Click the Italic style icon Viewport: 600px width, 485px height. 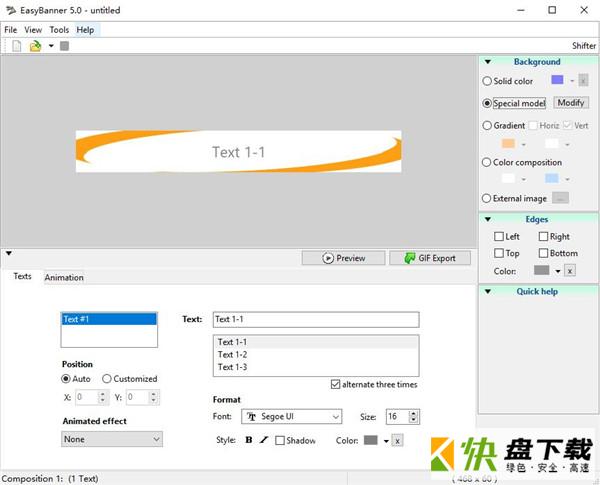tap(264, 440)
